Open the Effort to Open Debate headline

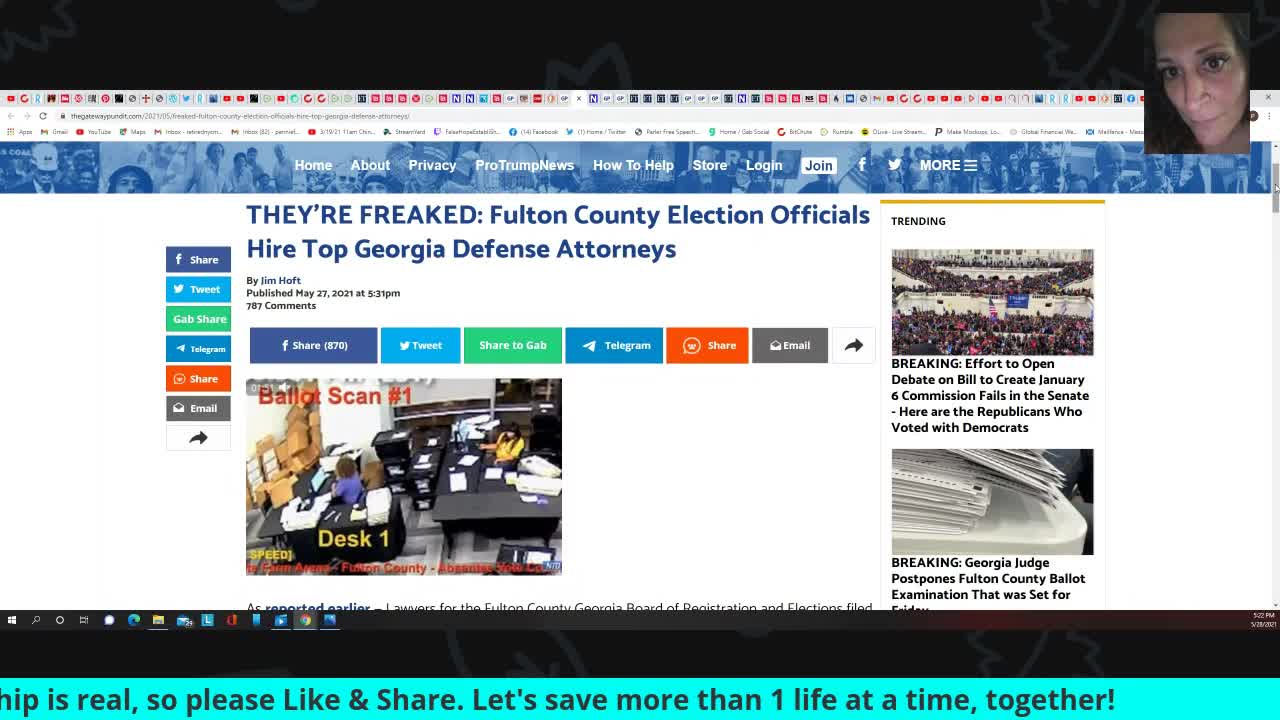[x=990, y=395]
